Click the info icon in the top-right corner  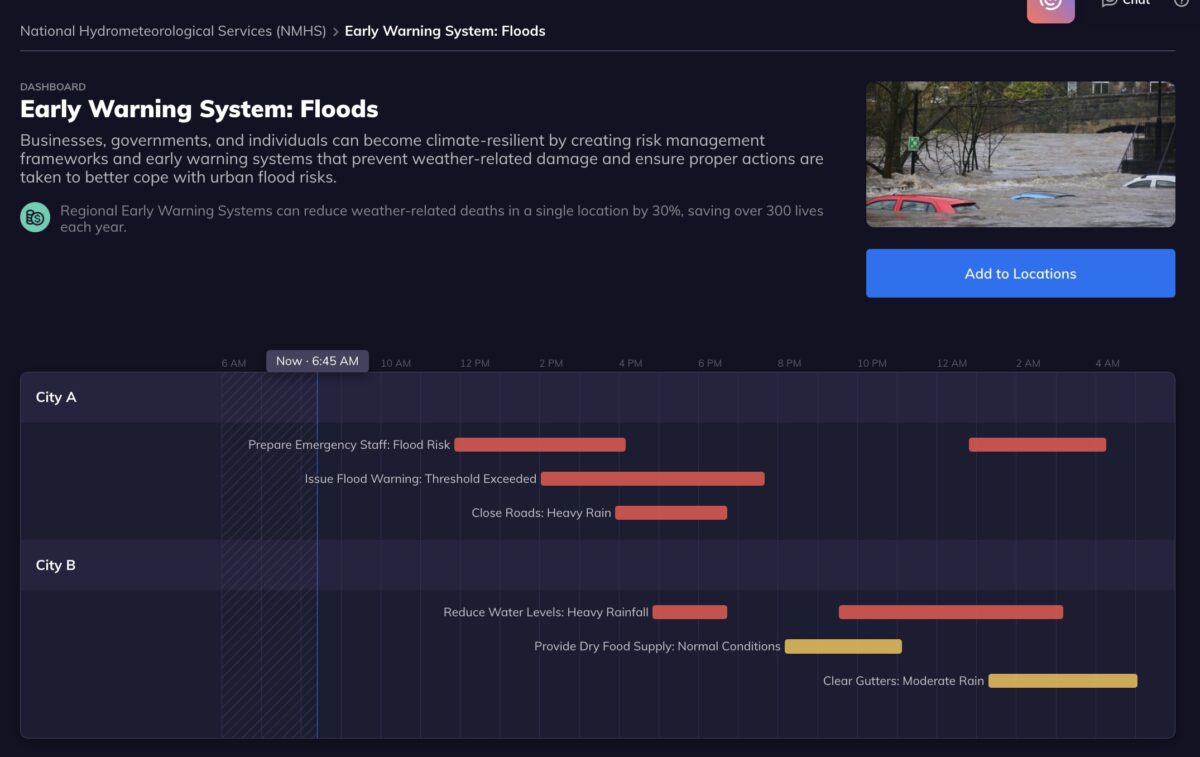click(x=1181, y=3)
